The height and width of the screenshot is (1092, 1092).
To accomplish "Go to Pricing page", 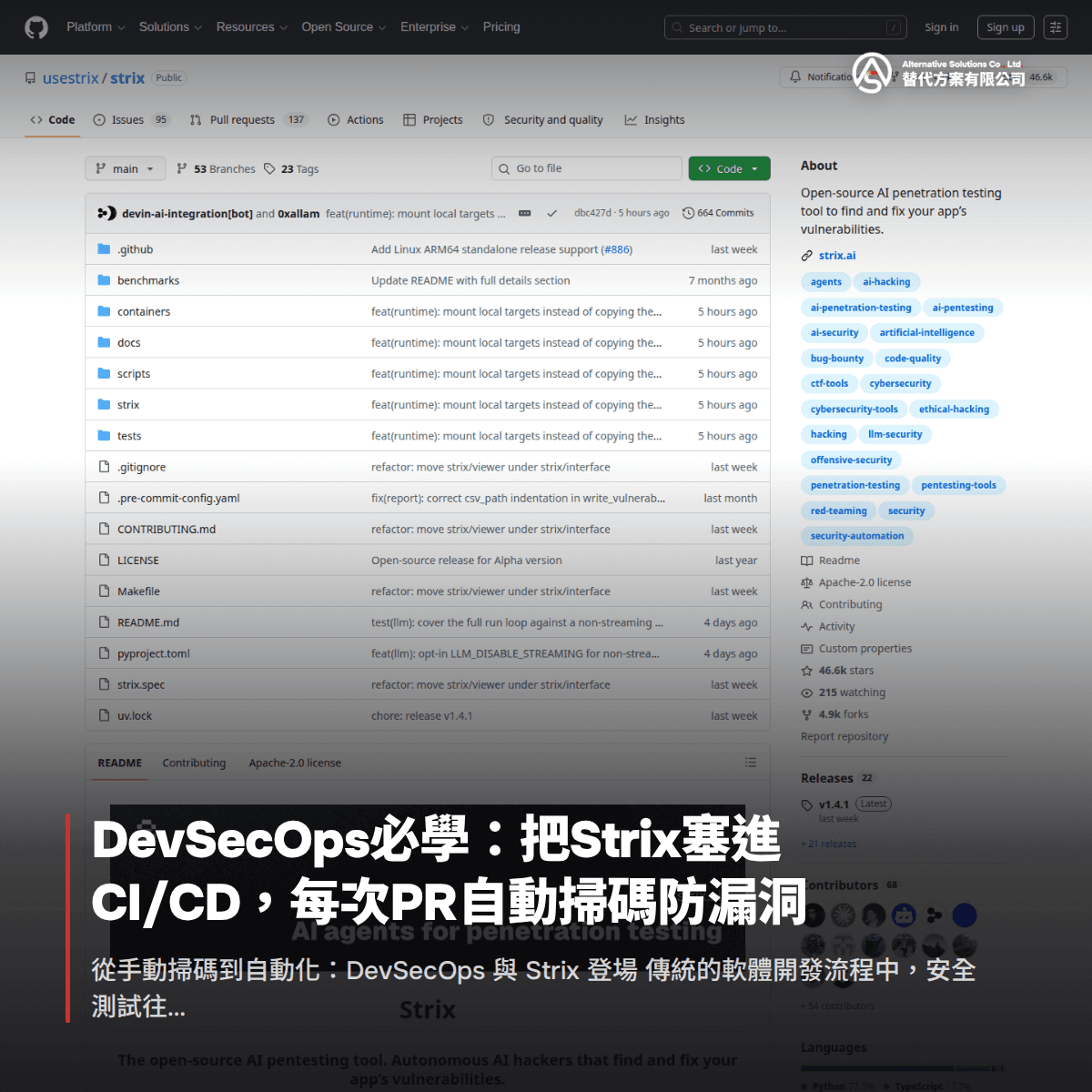I will coord(501,27).
